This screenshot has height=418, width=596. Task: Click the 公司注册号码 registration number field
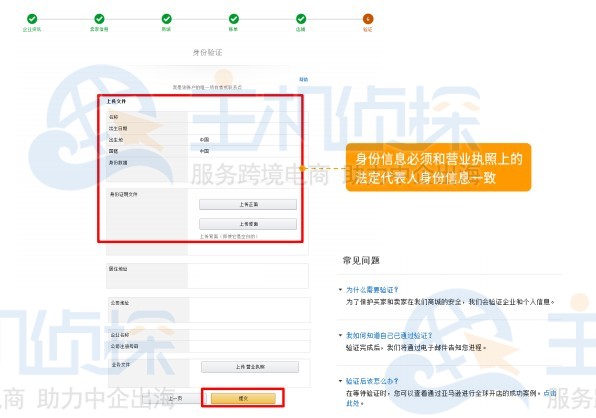(249, 346)
